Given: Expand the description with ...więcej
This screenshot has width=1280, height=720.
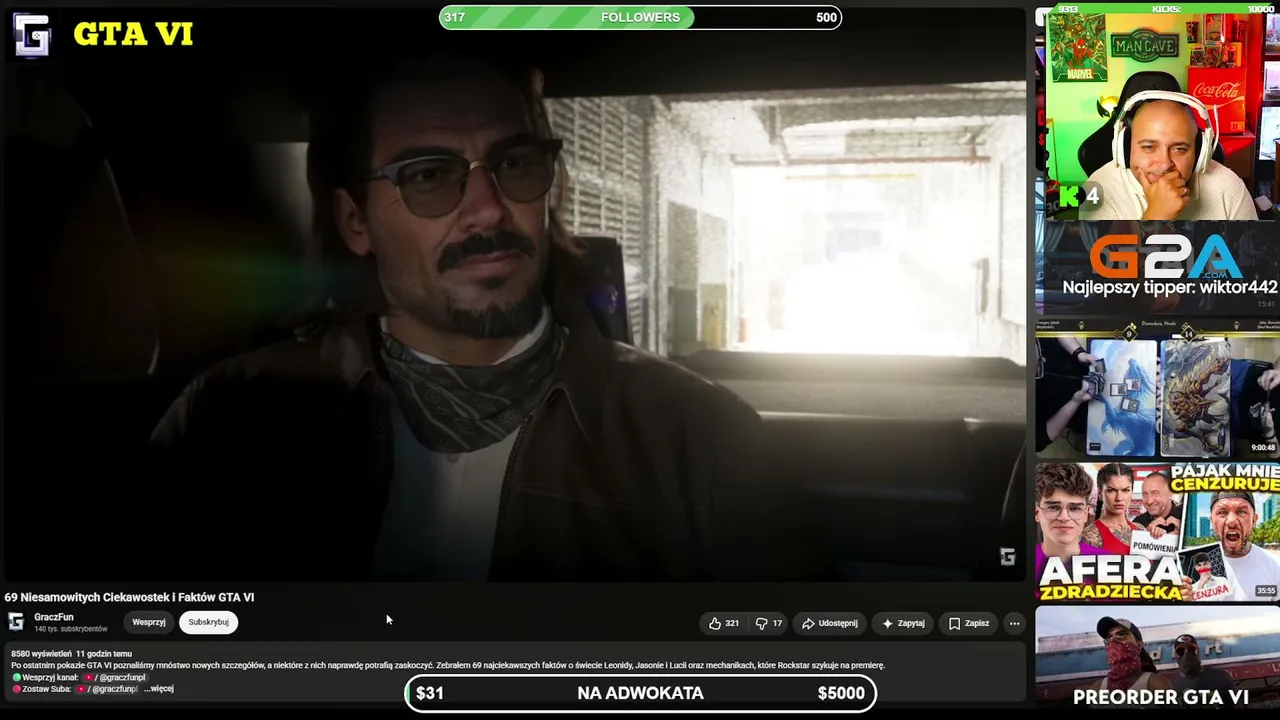Looking at the screenshot, I should (159, 689).
